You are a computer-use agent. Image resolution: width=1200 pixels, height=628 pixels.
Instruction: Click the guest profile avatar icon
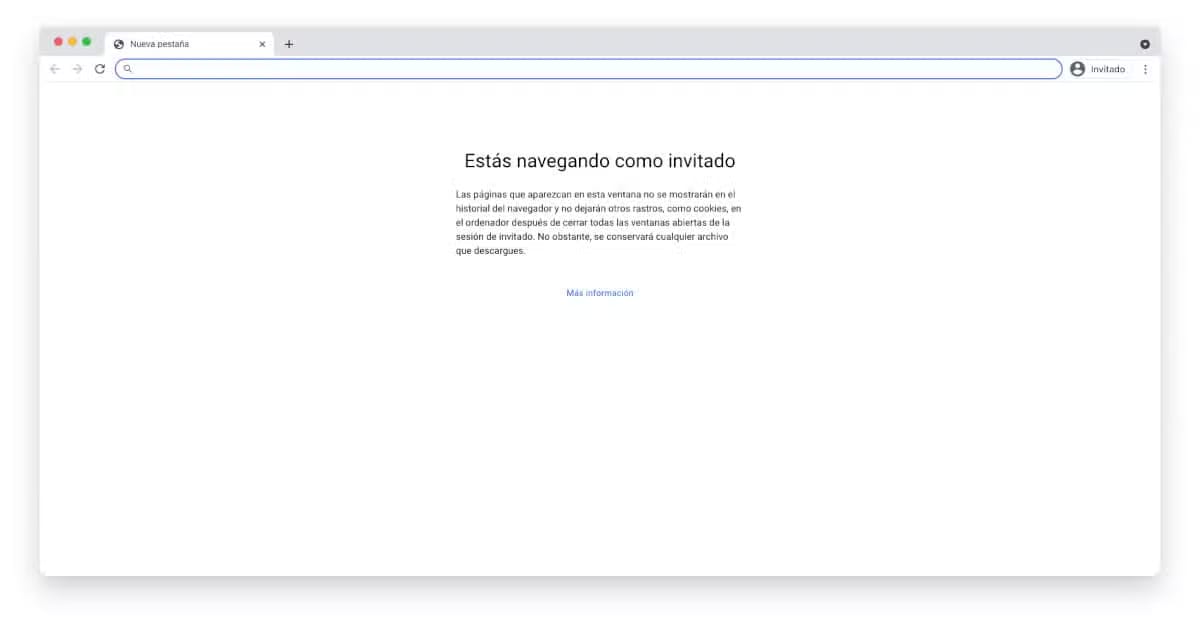click(1077, 69)
